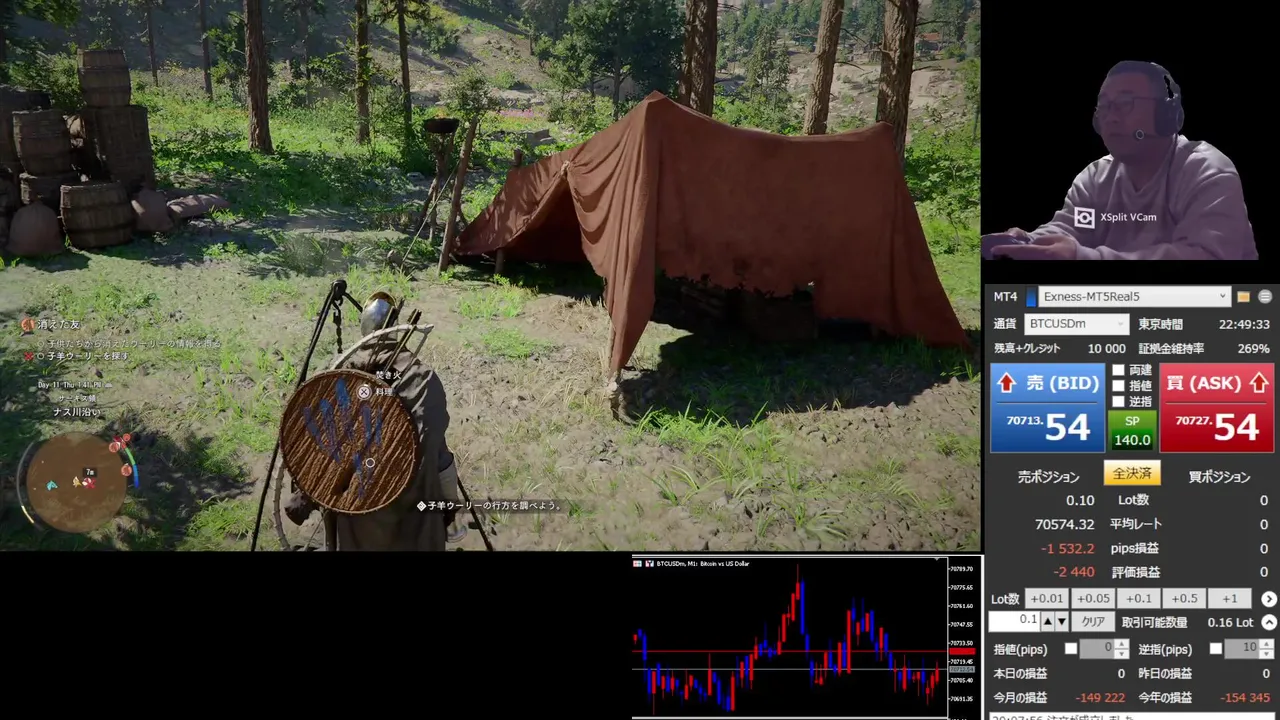Click the 子羊ウーリーを探す quest objective
Image resolution: width=1280 pixels, height=720 pixels.
coord(86,356)
